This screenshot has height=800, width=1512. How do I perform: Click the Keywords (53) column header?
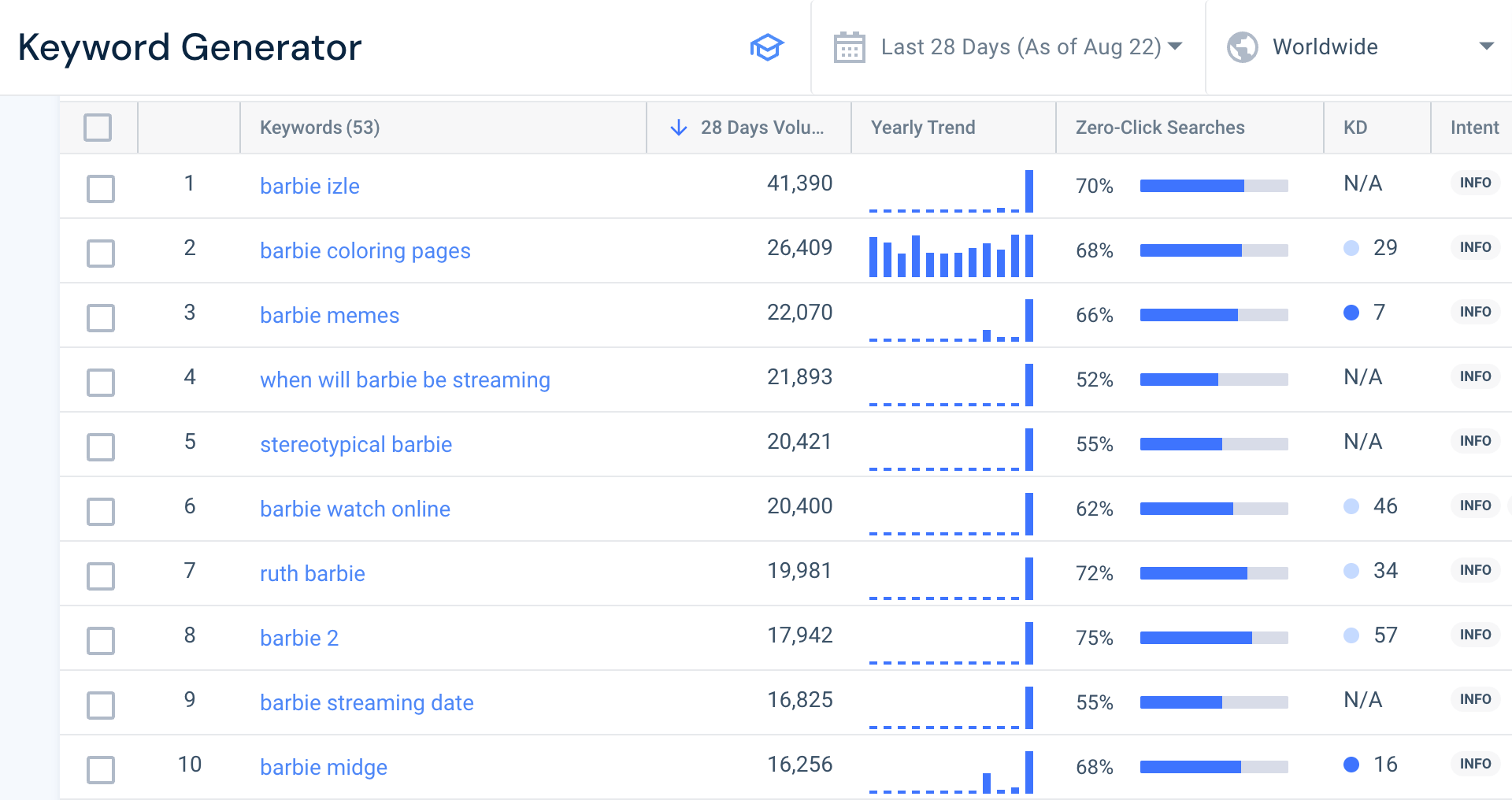tap(318, 127)
